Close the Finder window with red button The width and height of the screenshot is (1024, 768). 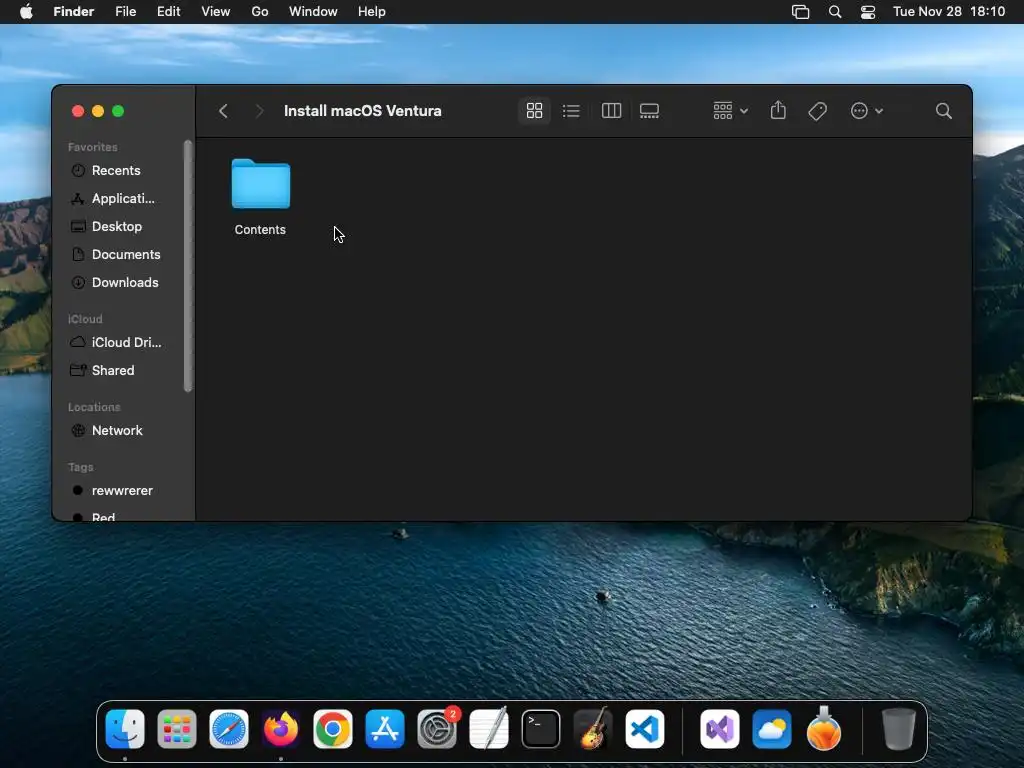point(78,111)
